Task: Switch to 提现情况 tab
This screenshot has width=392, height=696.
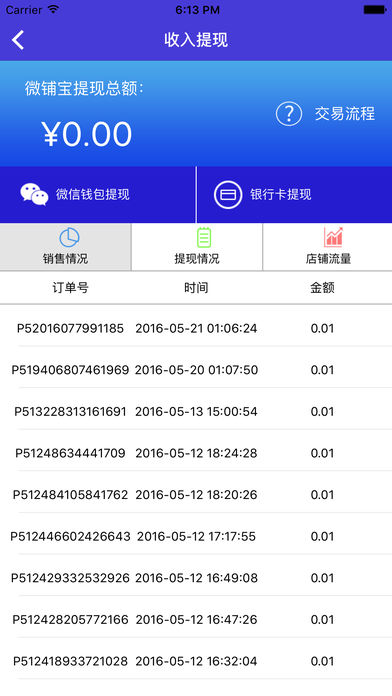Action: pos(197,247)
